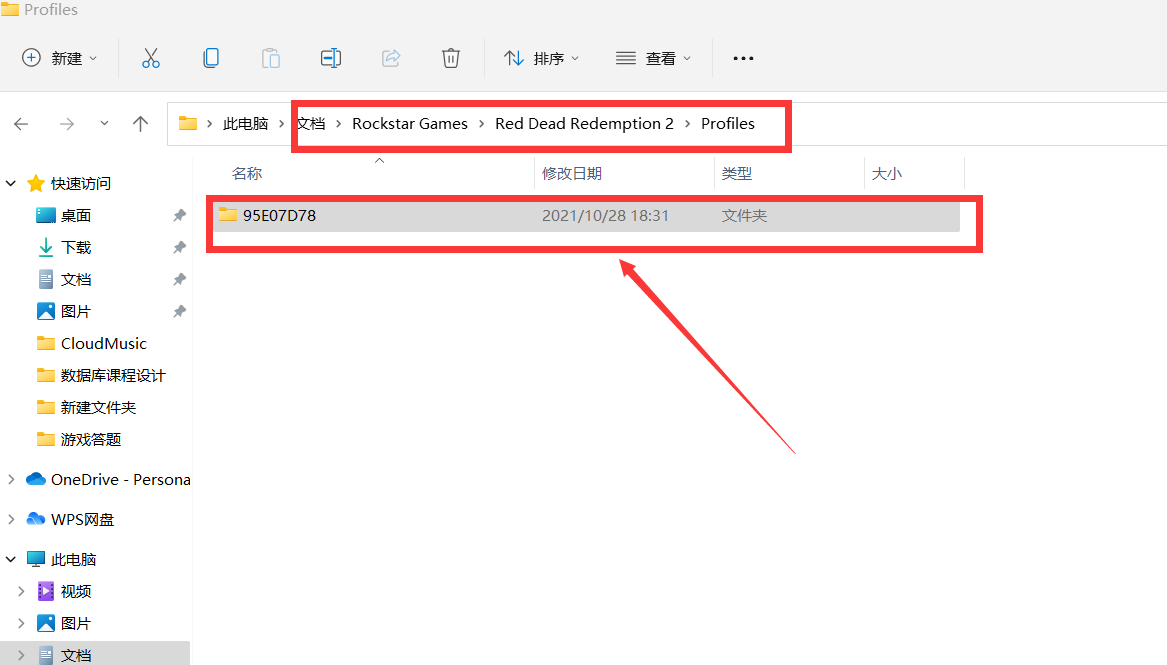Expand the 视频 node under 此电脑
This screenshot has width=1167, height=665.
[21, 591]
